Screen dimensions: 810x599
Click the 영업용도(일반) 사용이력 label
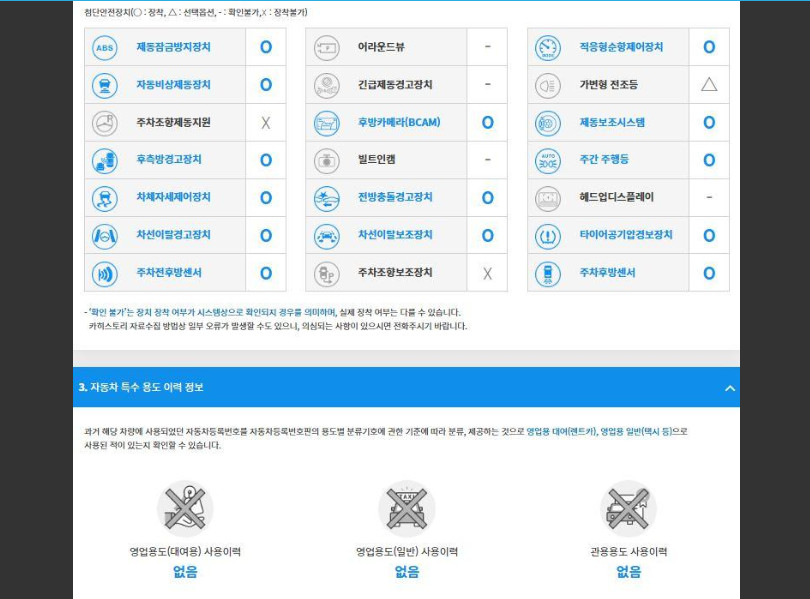(407, 552)
